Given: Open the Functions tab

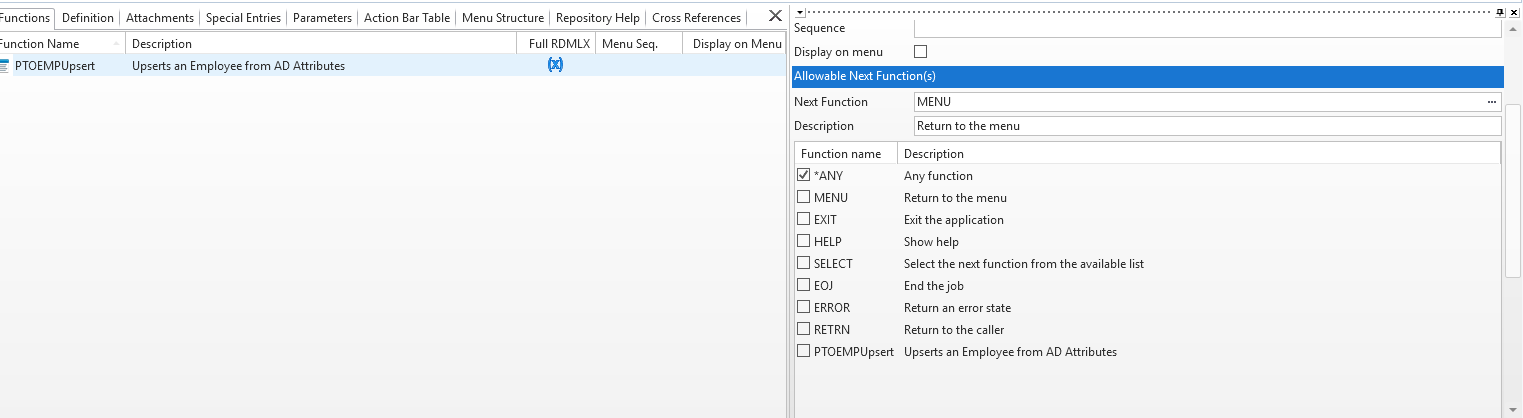Looking at the screenshot, I should click(x=26, y=18).
